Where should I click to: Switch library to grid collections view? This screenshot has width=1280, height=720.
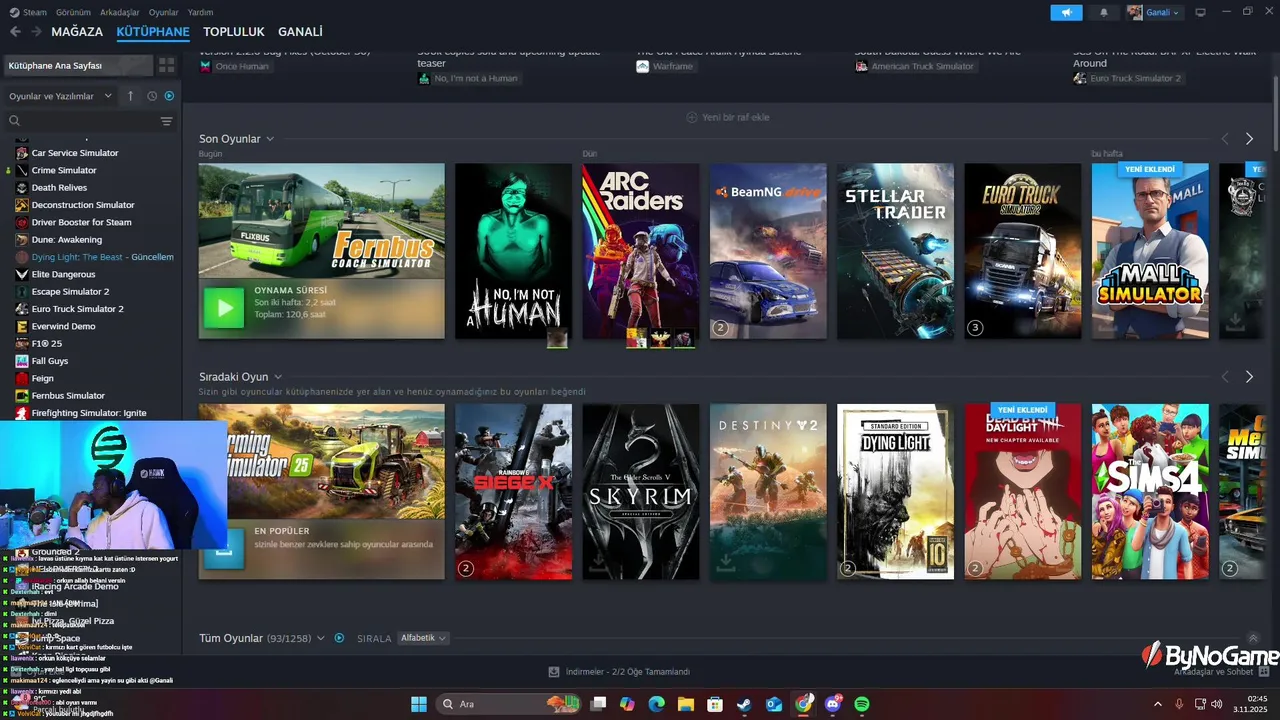point(166,65)
